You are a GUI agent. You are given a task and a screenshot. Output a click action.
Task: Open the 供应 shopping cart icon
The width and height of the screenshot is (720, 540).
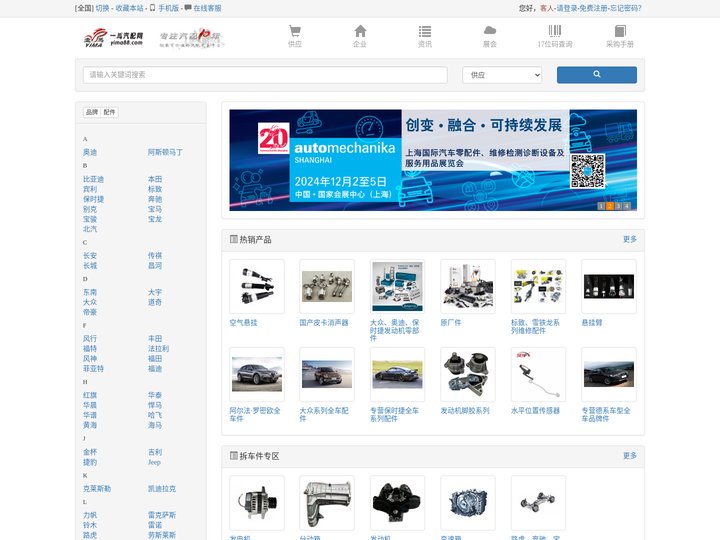pos(295,31)
